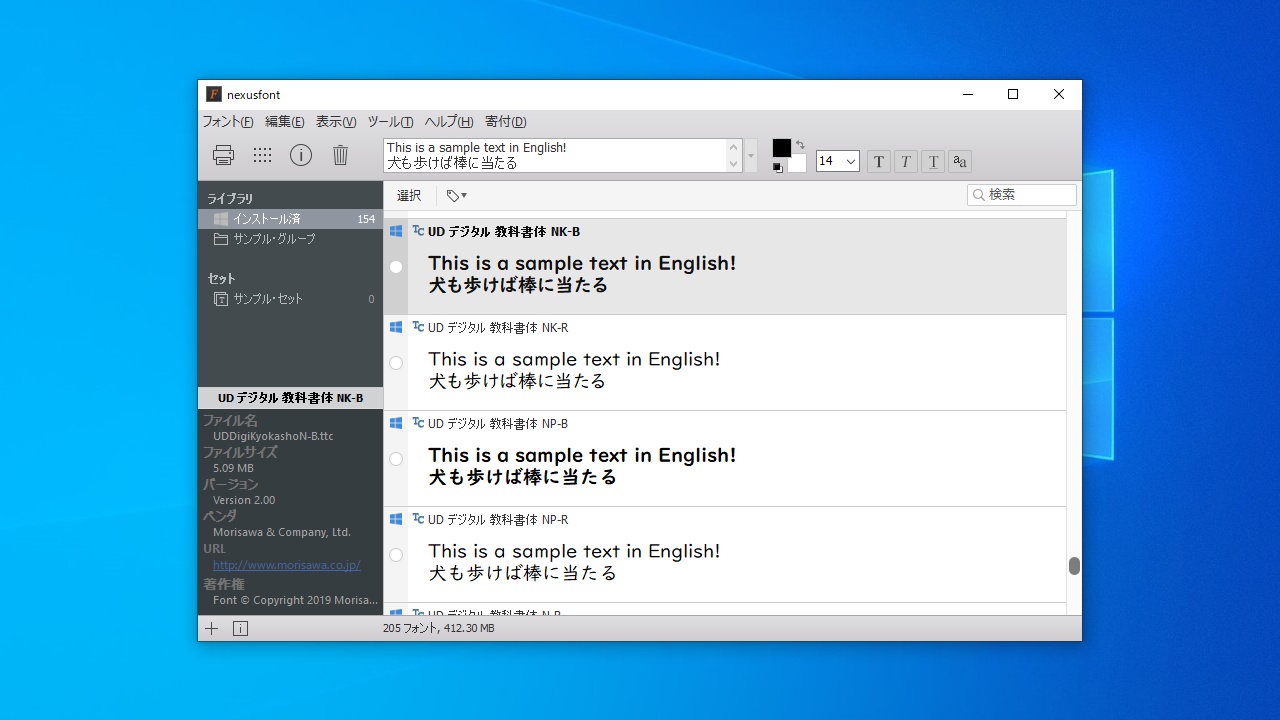Open the character map grid icon
The height and width of the screenshot is (720, 1280).
pos(262,155)
